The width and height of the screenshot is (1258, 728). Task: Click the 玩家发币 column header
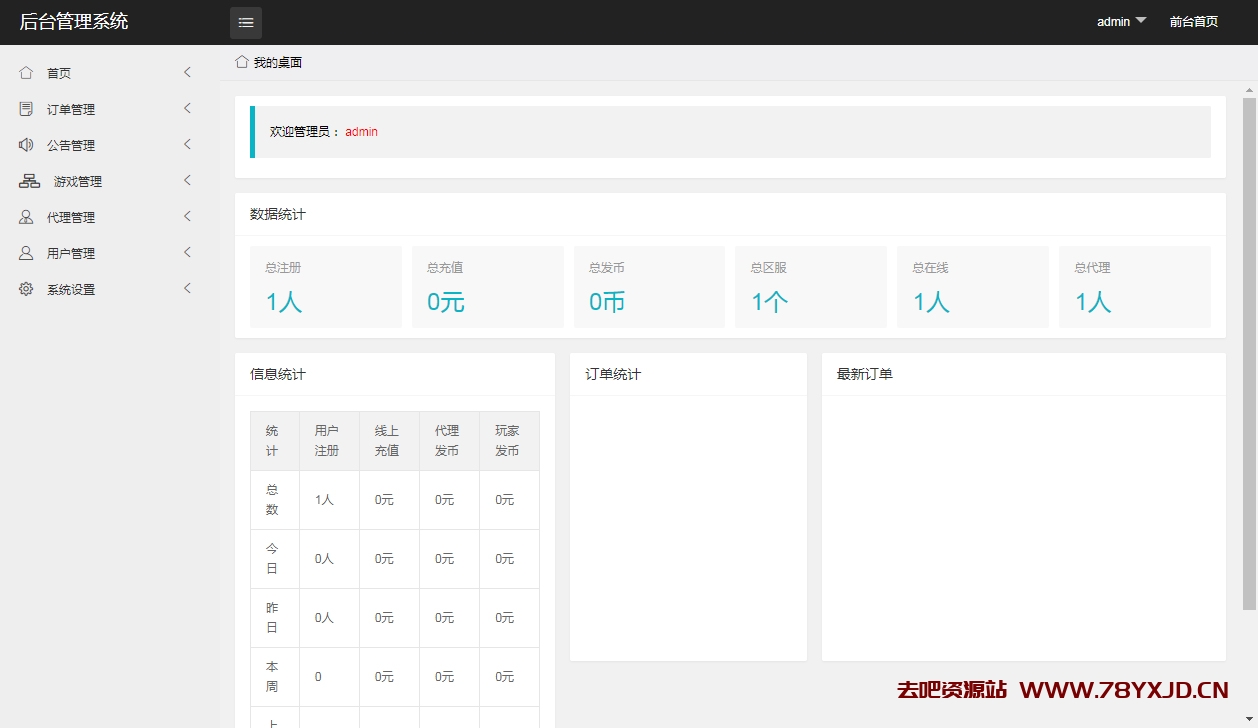509,441
